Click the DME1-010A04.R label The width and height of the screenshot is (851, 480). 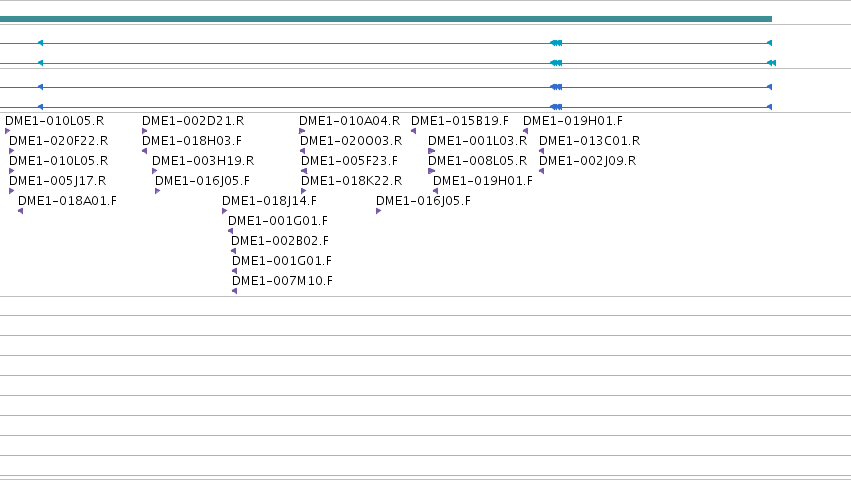point(350,121)
